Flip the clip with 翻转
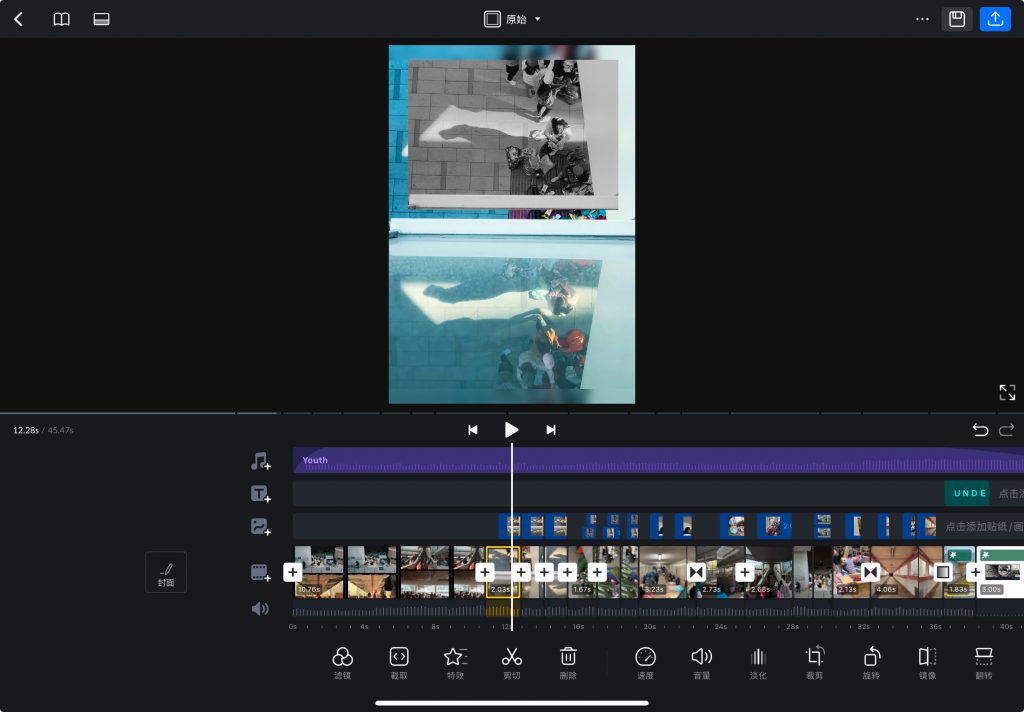This screenshot has width=1024, height=712. coord(984,663)
